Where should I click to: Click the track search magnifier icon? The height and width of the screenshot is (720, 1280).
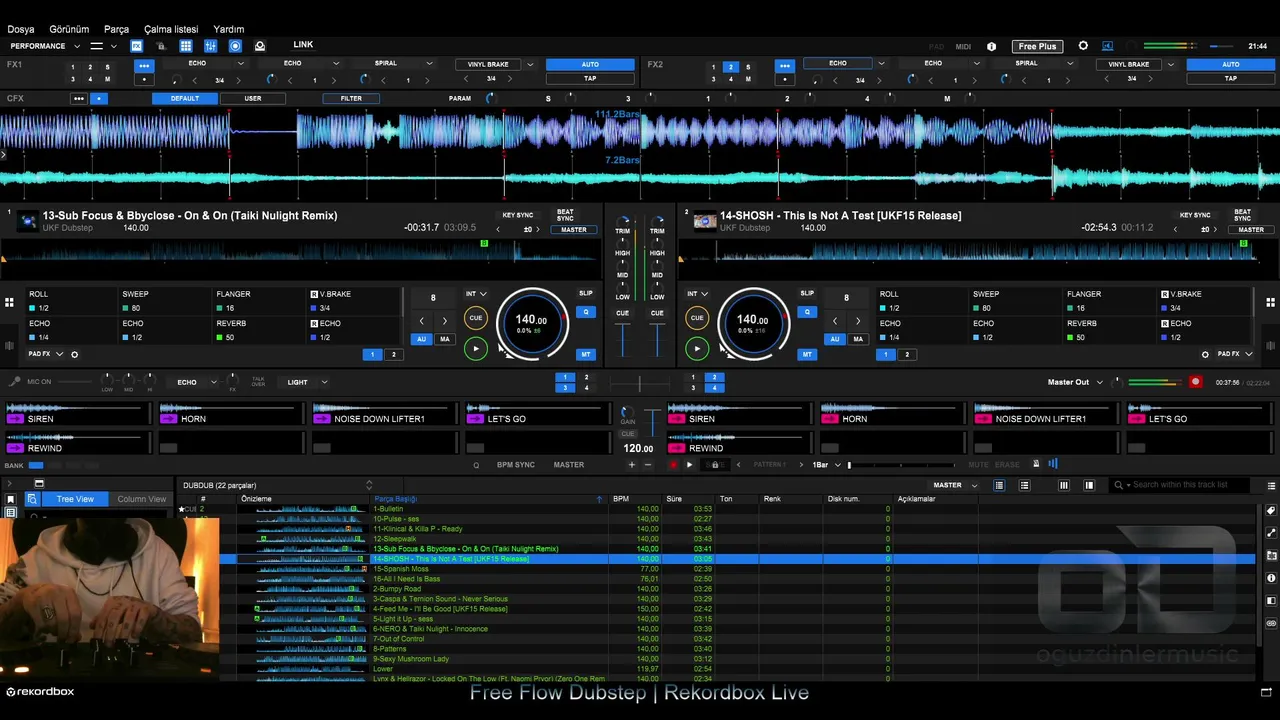point(1119,485)
